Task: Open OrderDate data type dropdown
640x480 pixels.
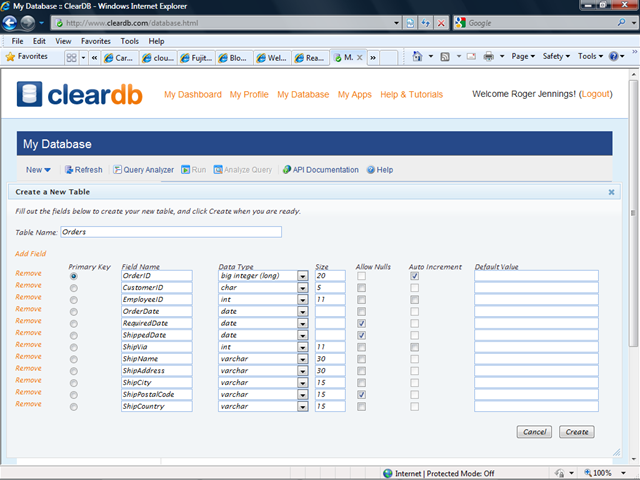Action: [302, 312]
